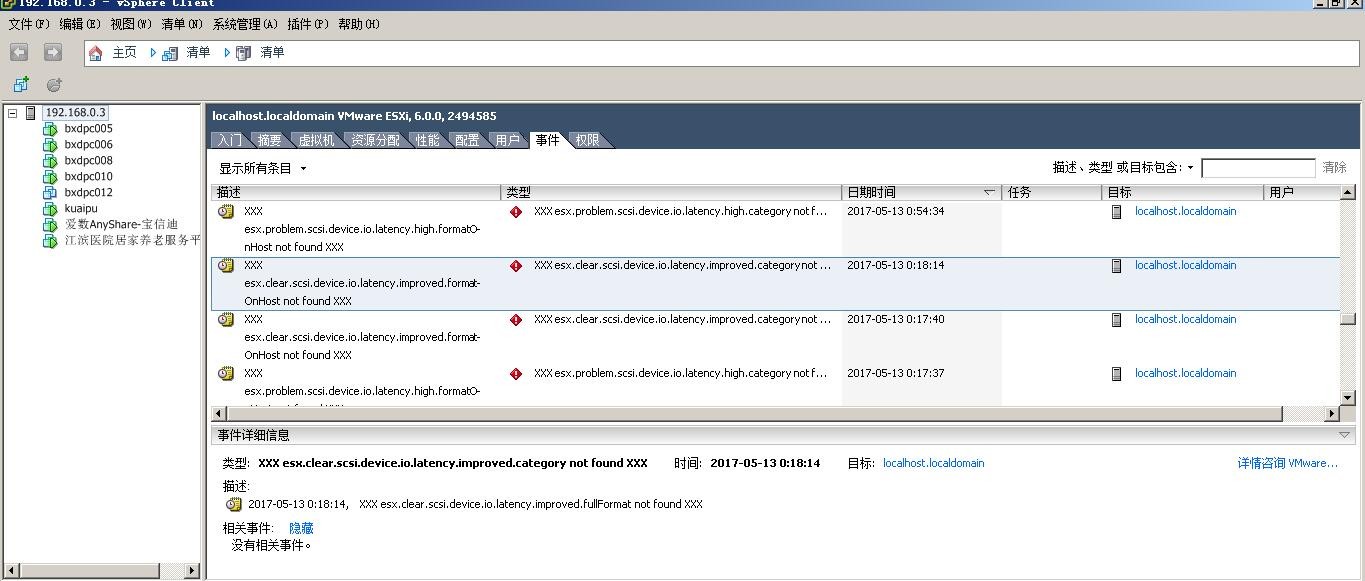Click the home icon in the breadcrumb
1365x581 pixels.
pyautogui.click(x=96, y=52)
